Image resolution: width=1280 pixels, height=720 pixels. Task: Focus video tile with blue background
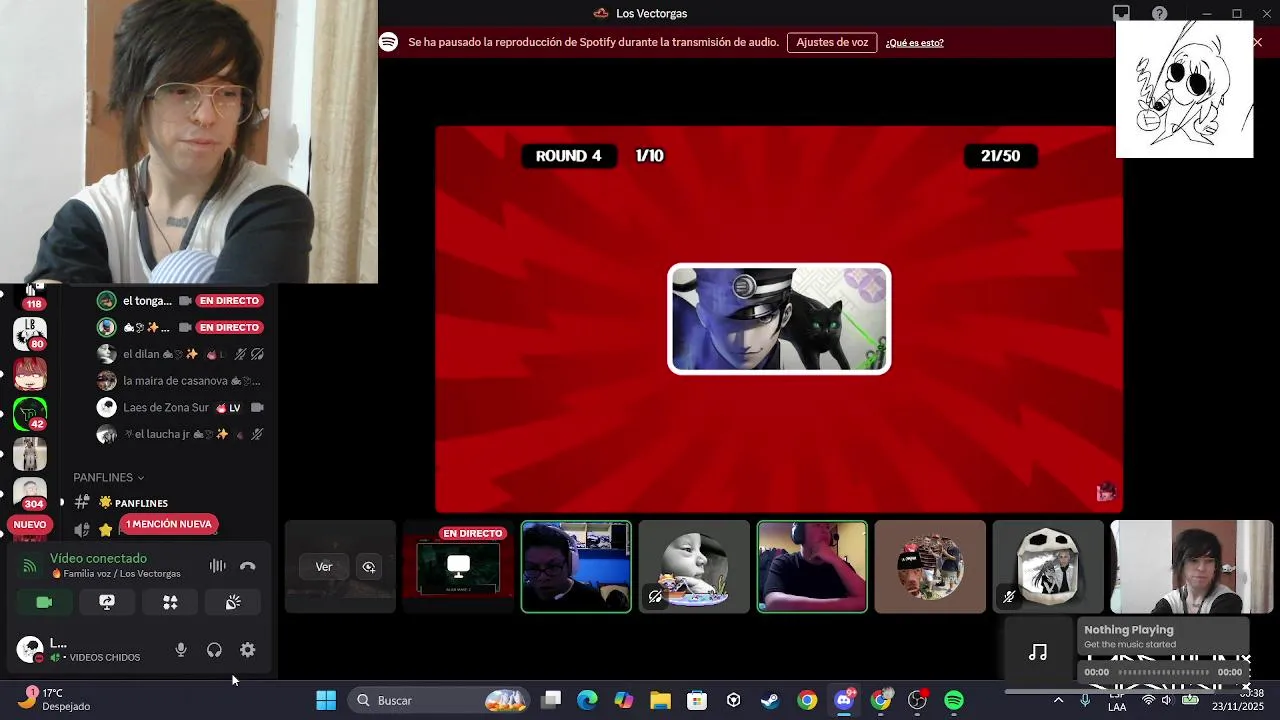tap(576, 566)
